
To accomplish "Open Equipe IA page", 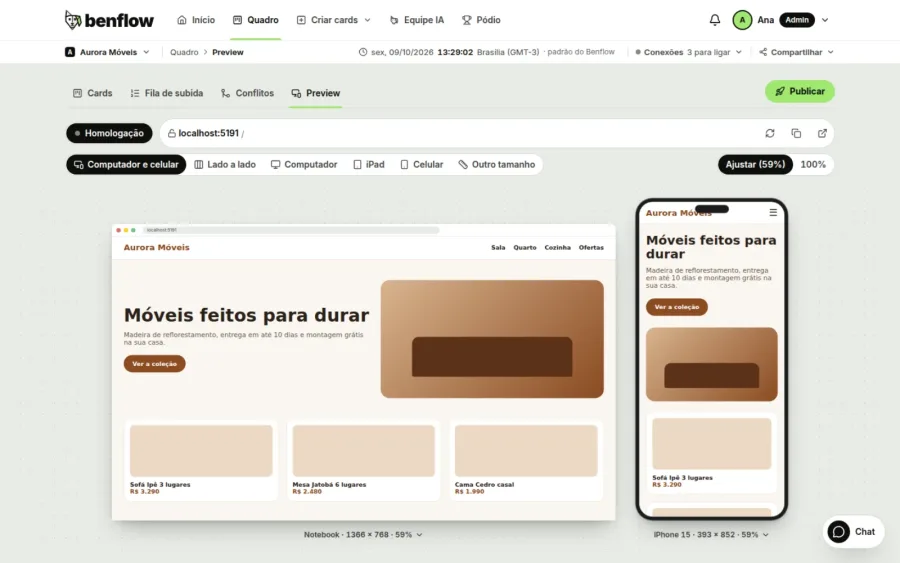I will (x=417, y=20).
